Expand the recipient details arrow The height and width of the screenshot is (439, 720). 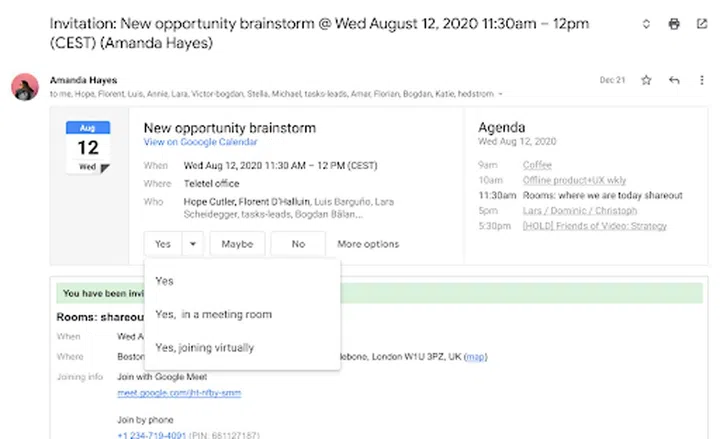click(500, 94)
